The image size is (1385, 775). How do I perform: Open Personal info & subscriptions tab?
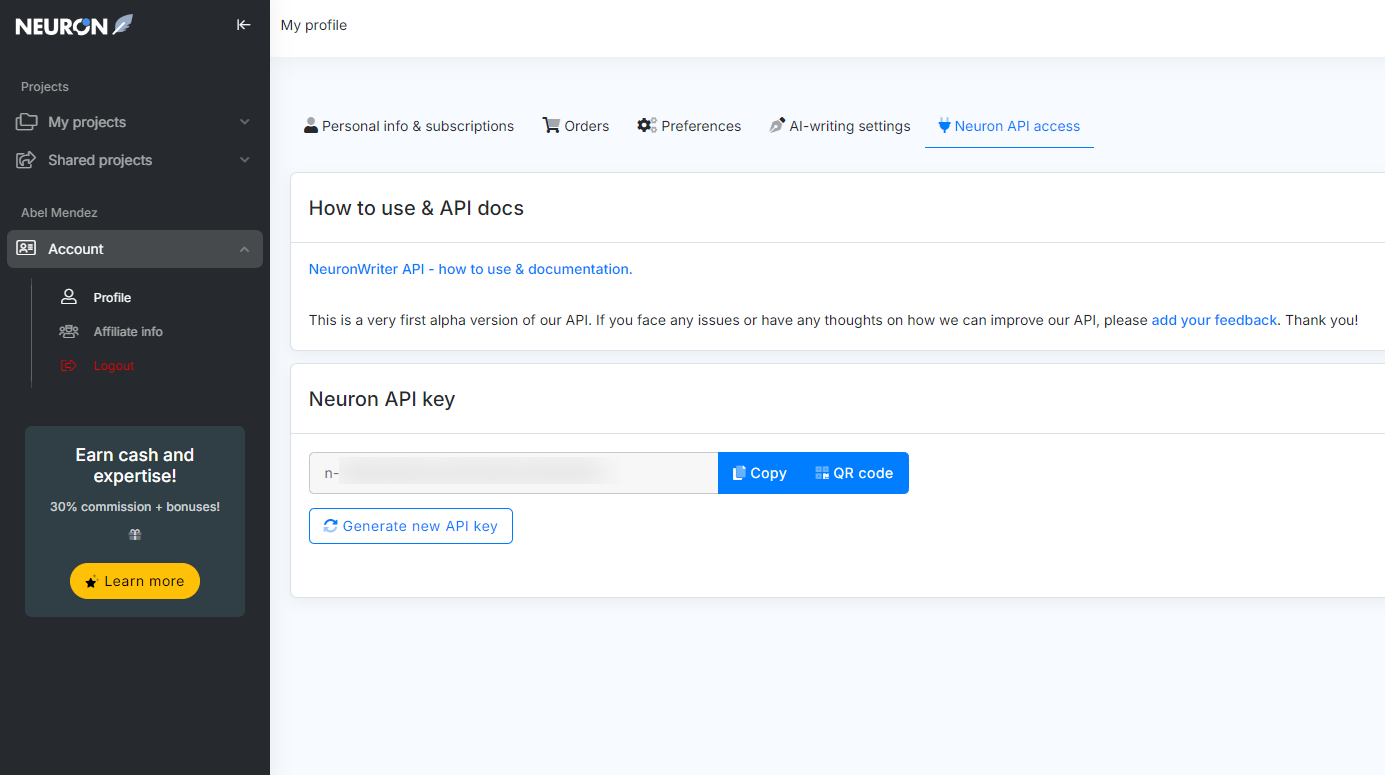coord(408,126)
